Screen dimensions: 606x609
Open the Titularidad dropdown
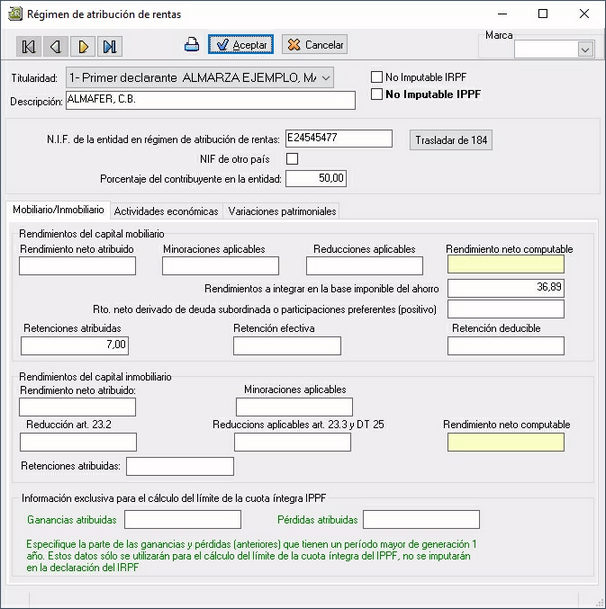pos(200,78)
